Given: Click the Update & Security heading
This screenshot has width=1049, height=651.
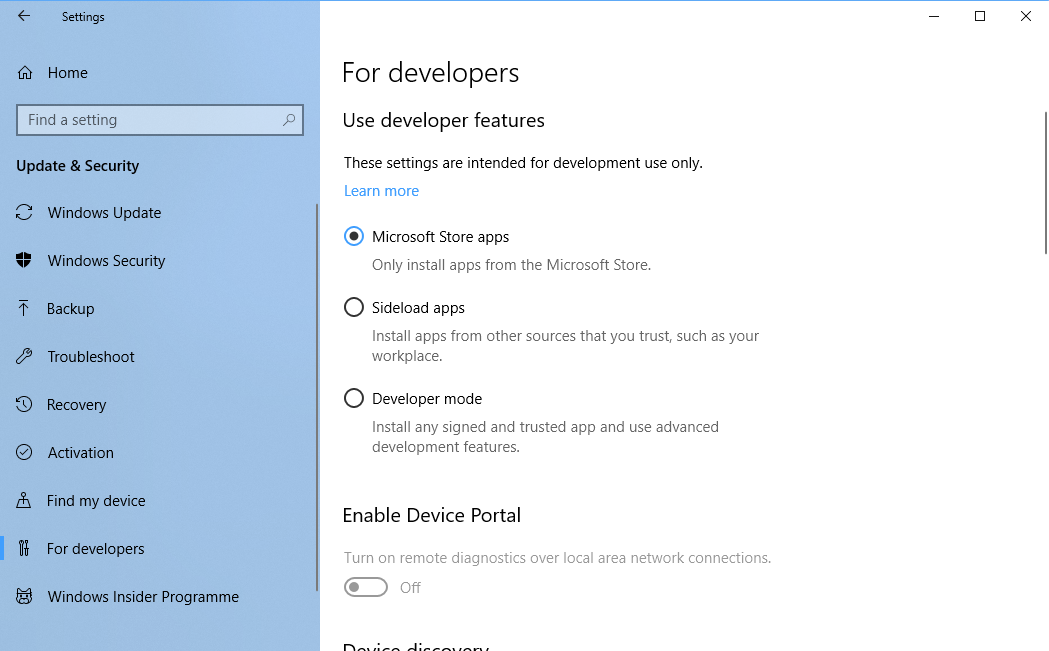Looking at the screenshot, I should [x=78, y=166].
